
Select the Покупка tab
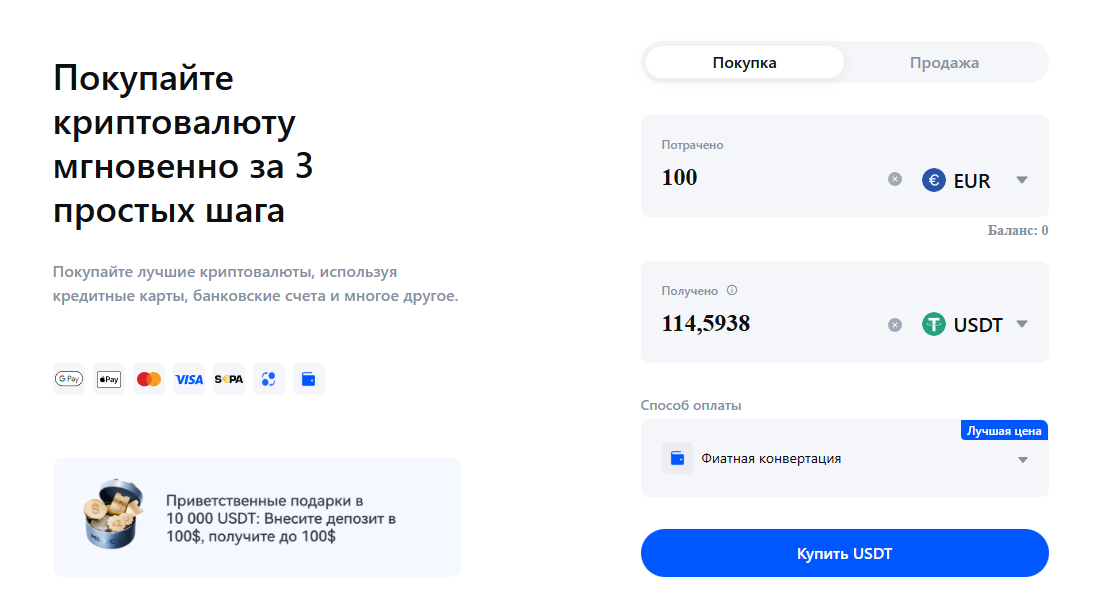pyautogui.click(x=745, y=61)
